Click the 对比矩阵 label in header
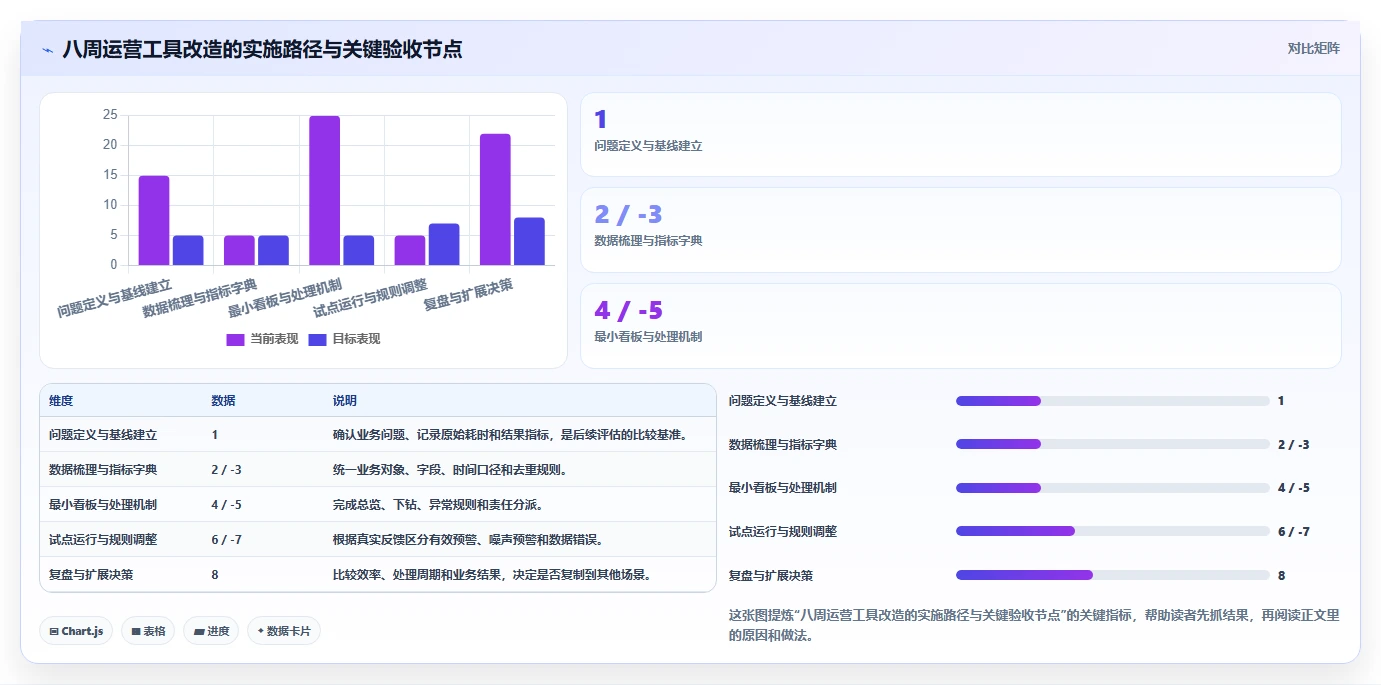Image resolution: width=1381 pixels, height=685 pixels. [x=1313, y=48]
